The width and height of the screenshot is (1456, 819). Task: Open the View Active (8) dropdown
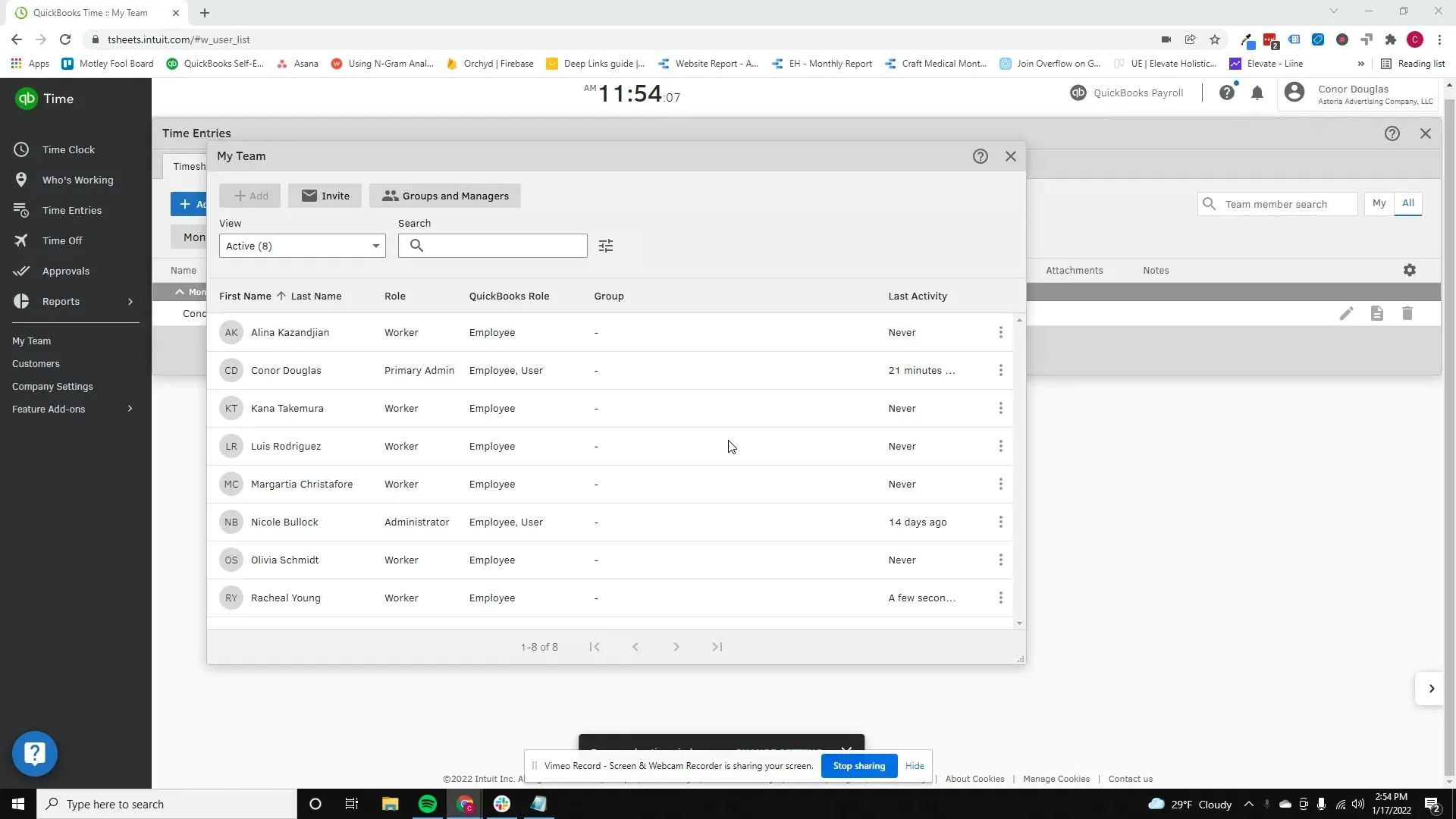pyautogui.click(x=302, y=246)
